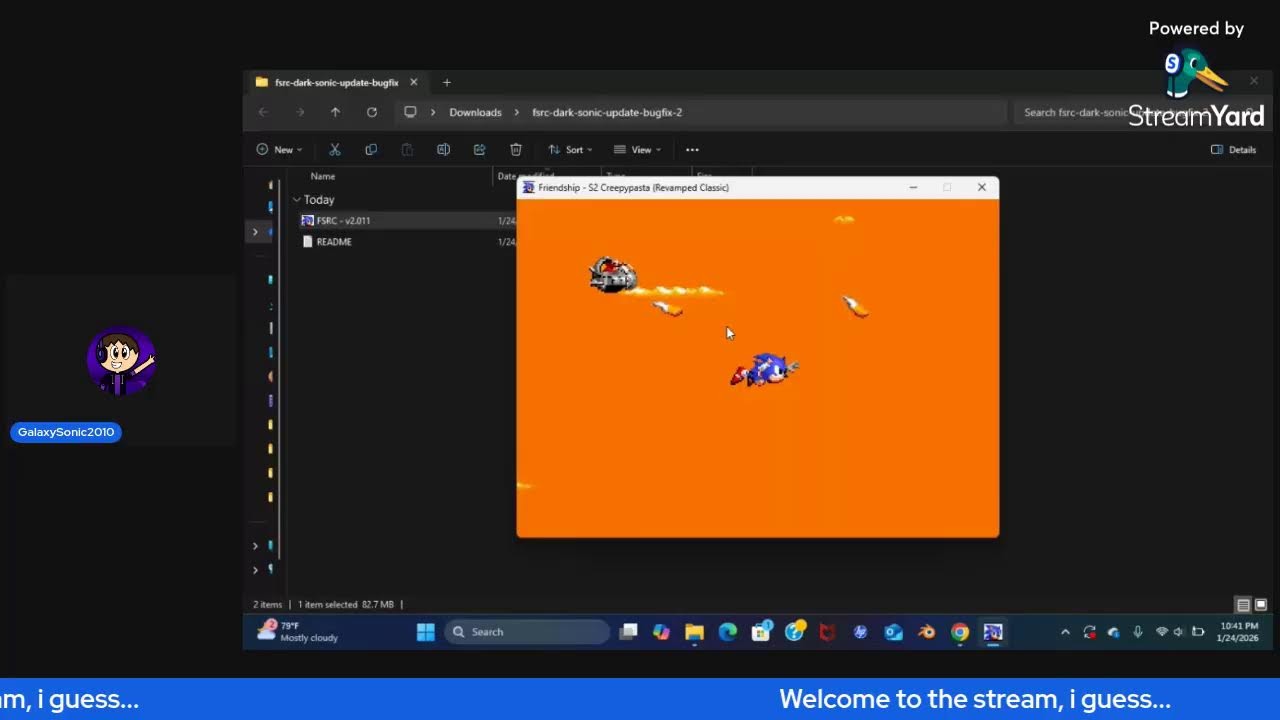The width and height of the screenshot is (1280, 720).
Task: Click the Delete trash icon in Explorer
Action: click(516, 150)
